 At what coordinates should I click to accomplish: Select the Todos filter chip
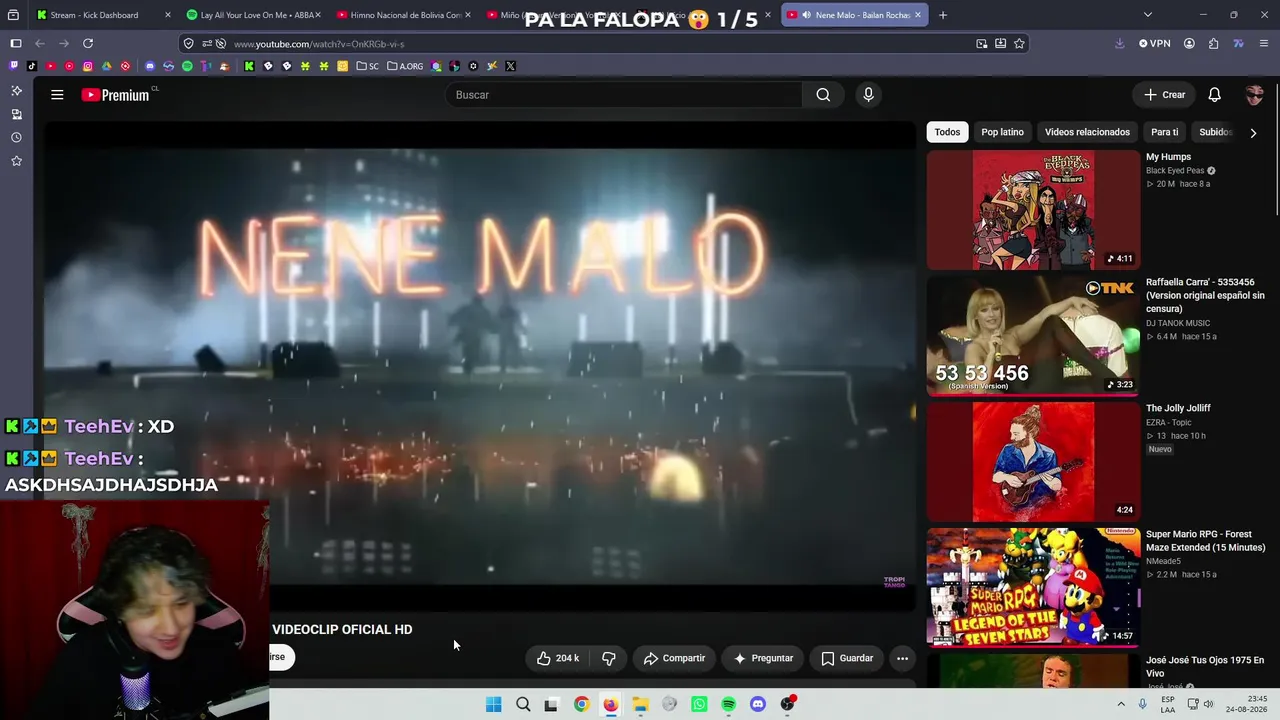tap(947, 132)
